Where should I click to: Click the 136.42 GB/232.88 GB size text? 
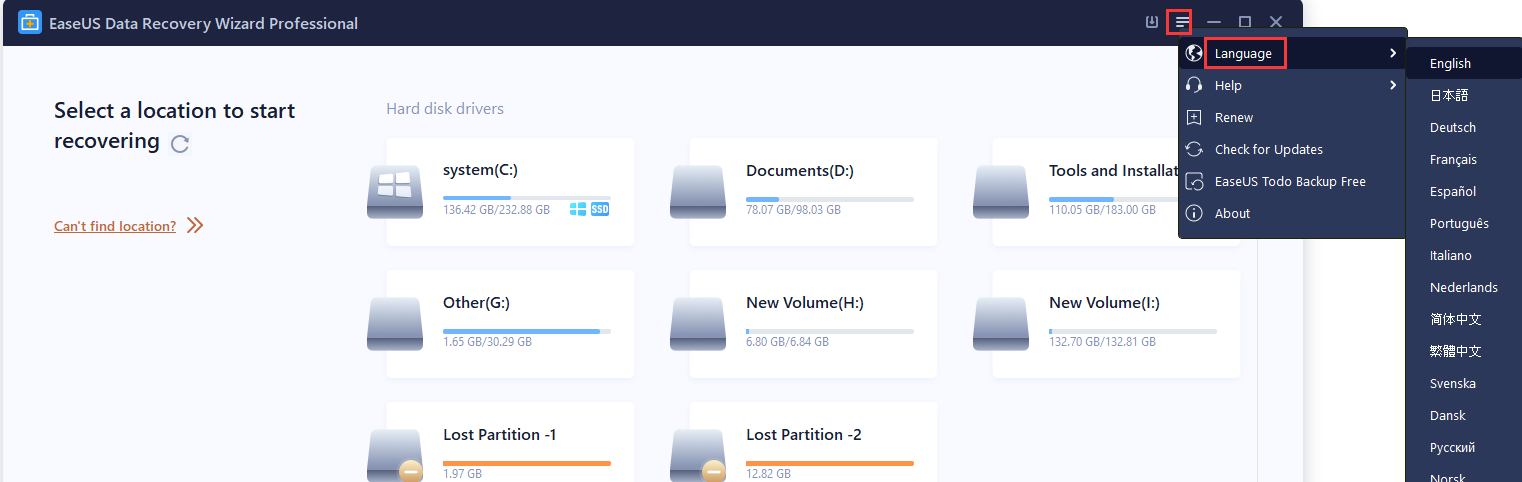click(x=496, y=210)
